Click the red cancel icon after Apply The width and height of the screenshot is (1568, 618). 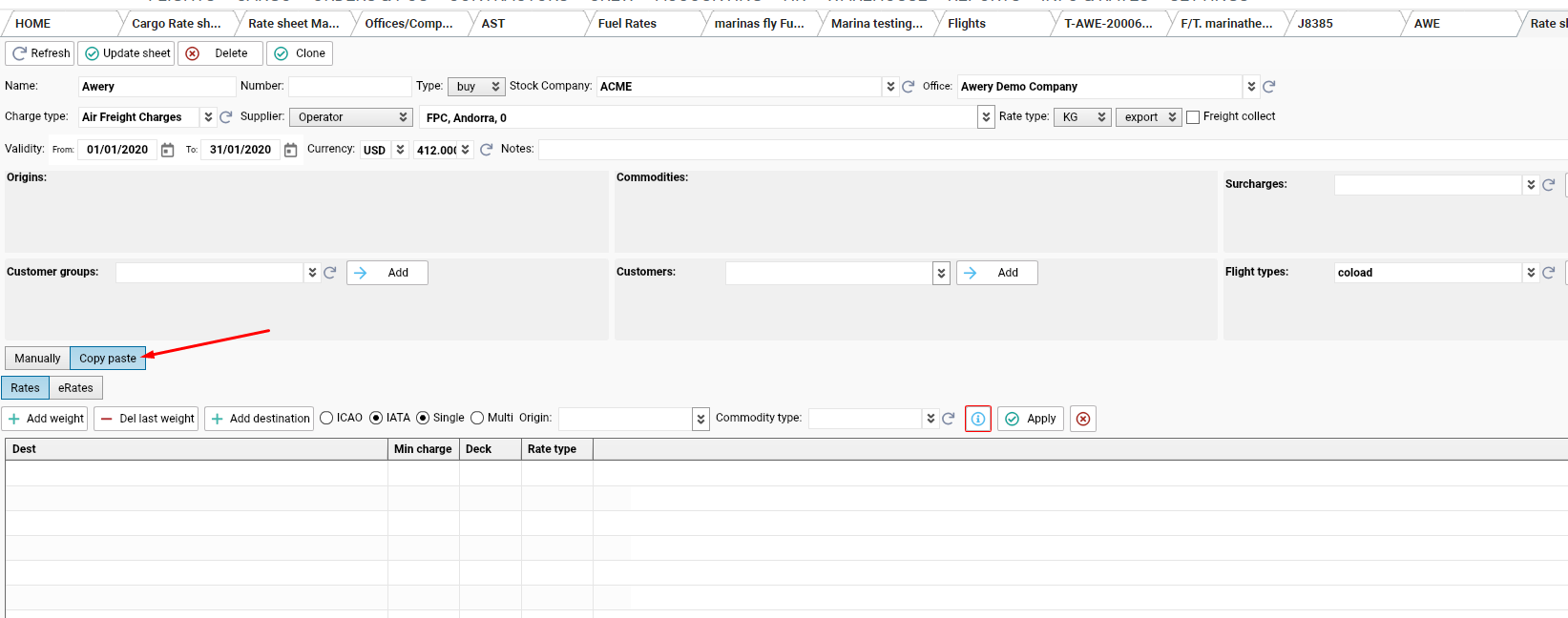(x=1082, y=419)
